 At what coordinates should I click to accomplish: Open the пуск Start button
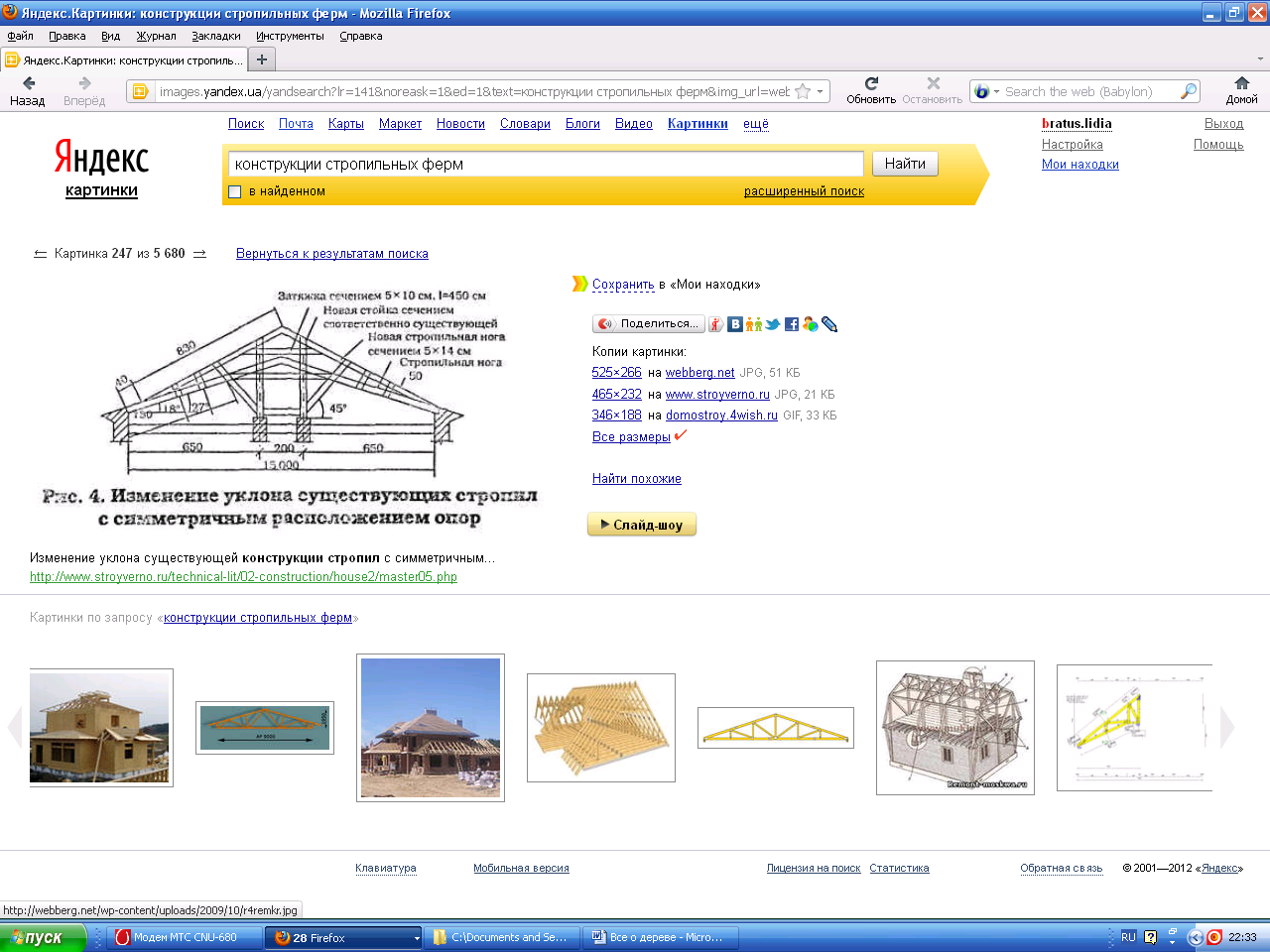[44, 937]
